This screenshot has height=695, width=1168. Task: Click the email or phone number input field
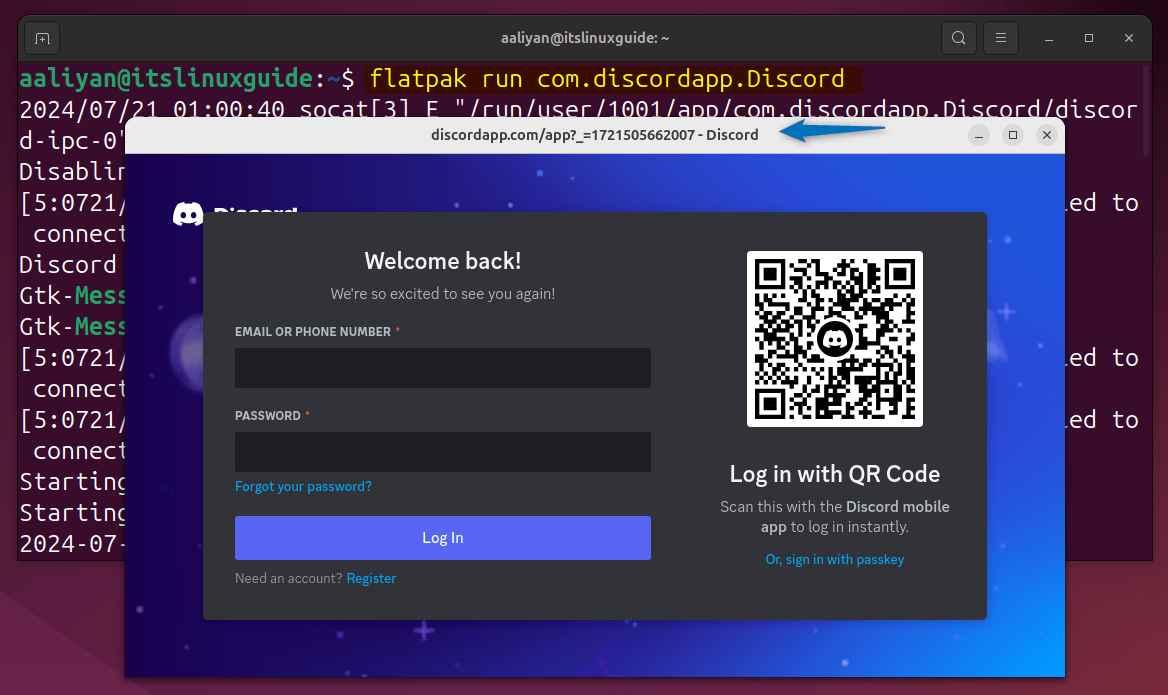coord(442,368)
